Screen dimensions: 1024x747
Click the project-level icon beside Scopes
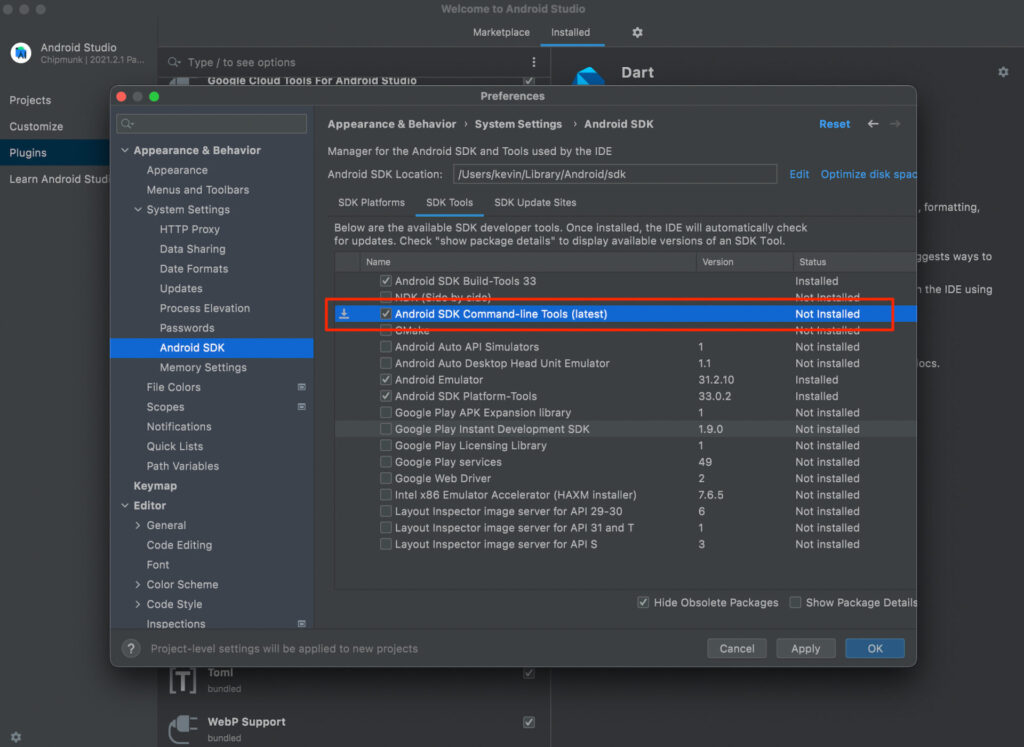(x=302, y=407)
